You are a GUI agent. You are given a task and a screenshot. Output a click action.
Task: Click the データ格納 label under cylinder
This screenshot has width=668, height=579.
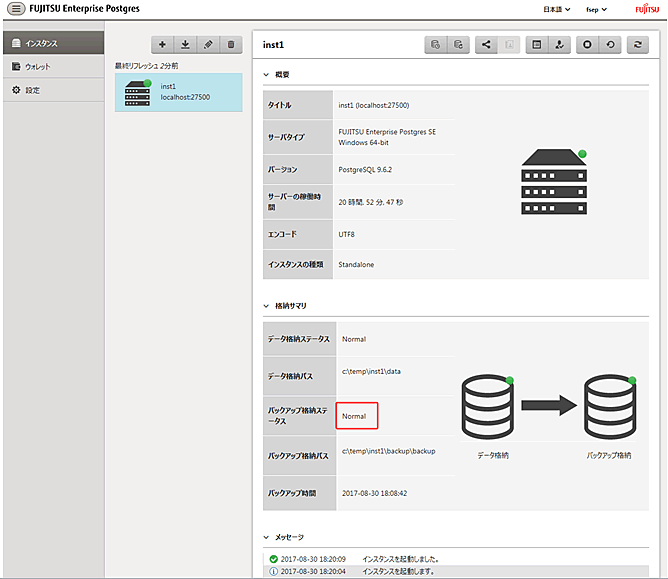pyautogui.click(x=492, y=455)
